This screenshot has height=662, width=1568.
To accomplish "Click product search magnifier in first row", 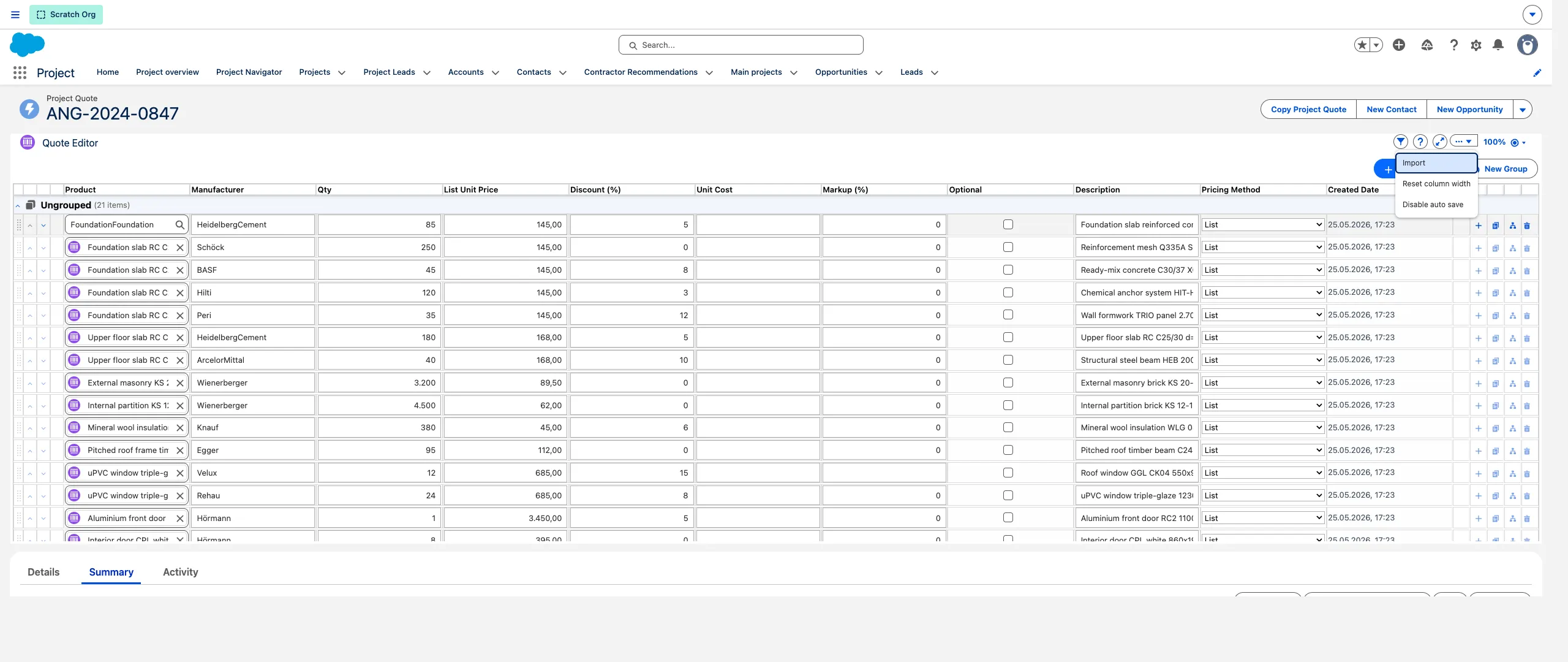I will pyautogui.click(x=179, y=225).
